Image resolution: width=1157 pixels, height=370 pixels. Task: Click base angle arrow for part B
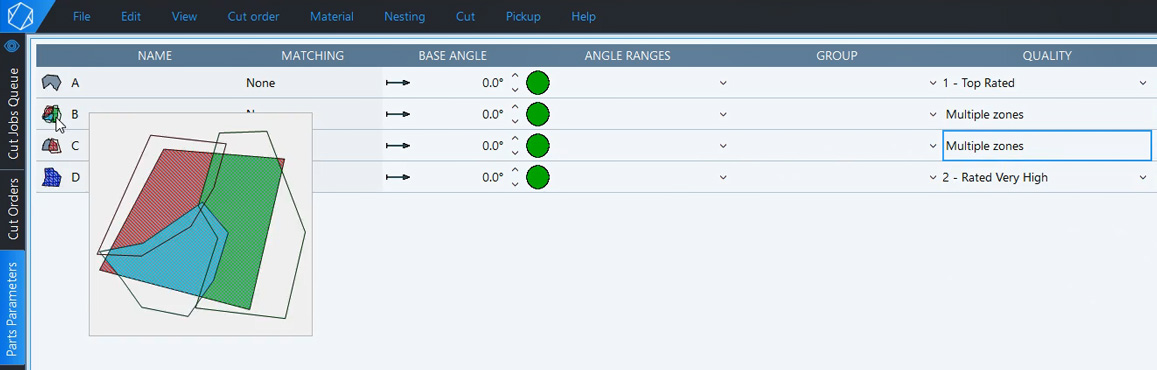(x=398, y=114)
